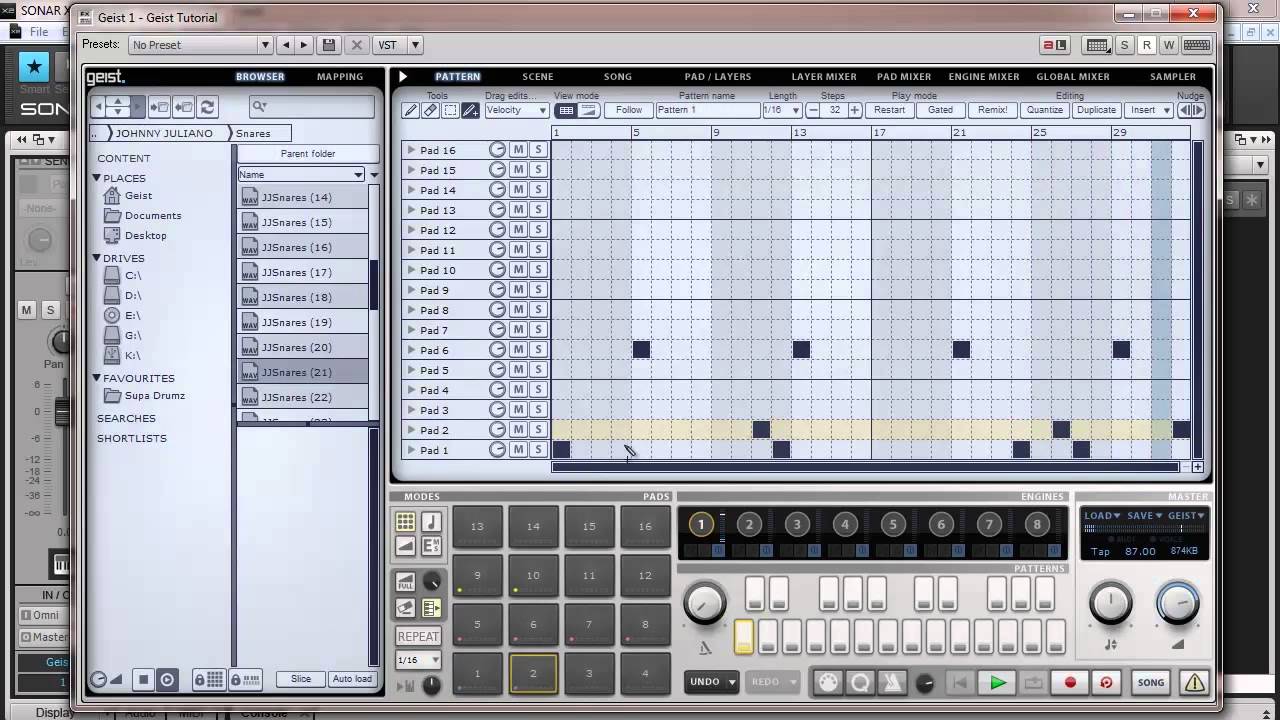Solo Pad 2

[x=538, y=430]
